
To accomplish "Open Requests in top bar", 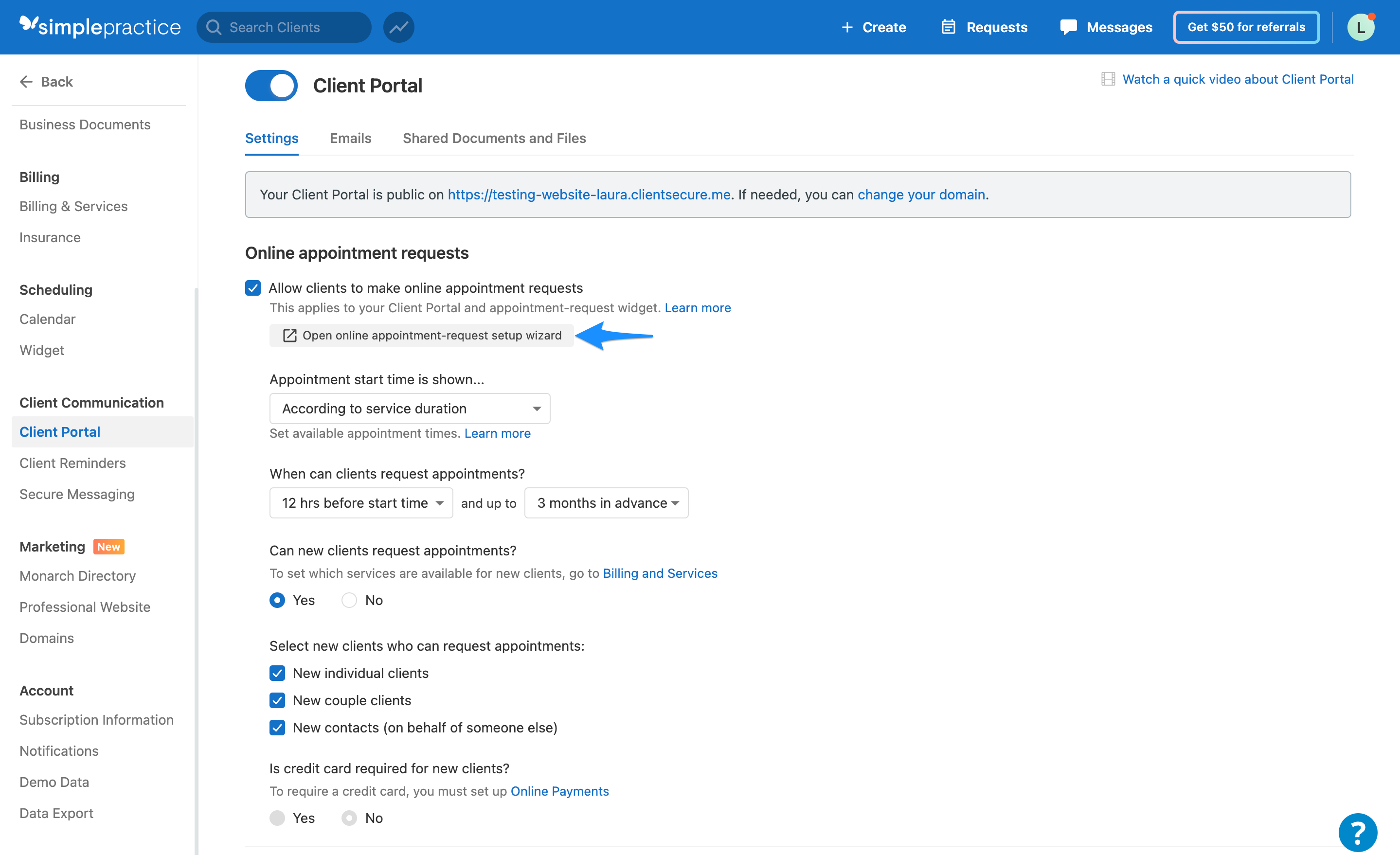I will (x=984, y=27).
